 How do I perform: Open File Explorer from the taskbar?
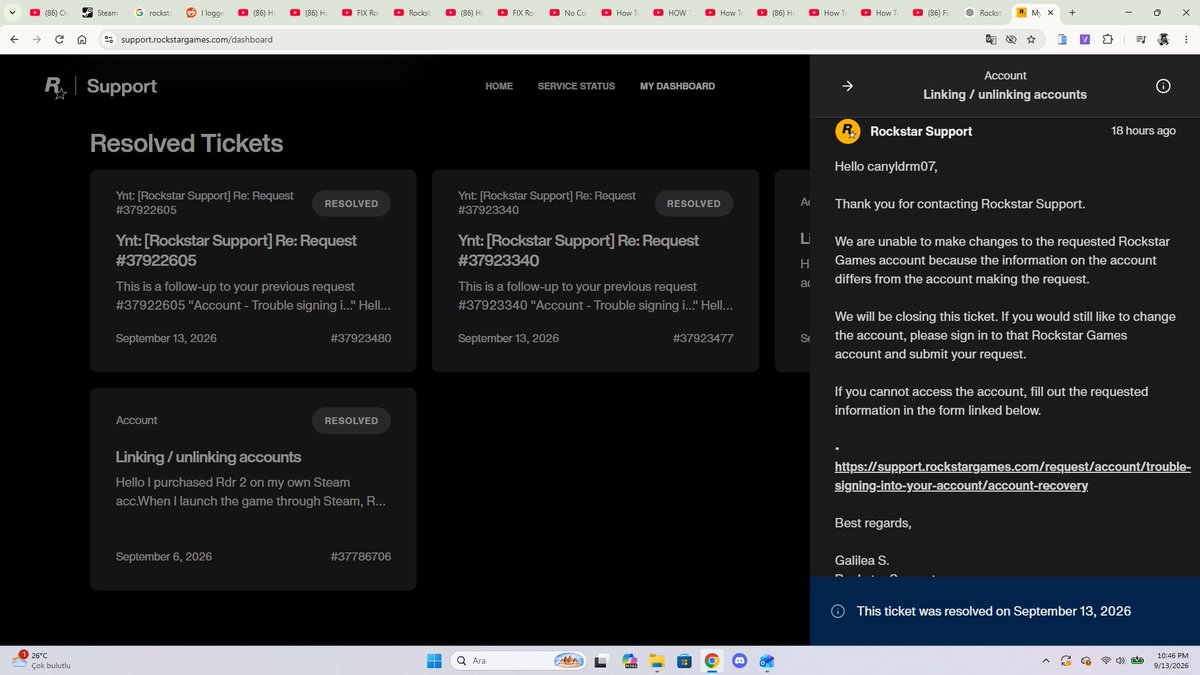656,661
